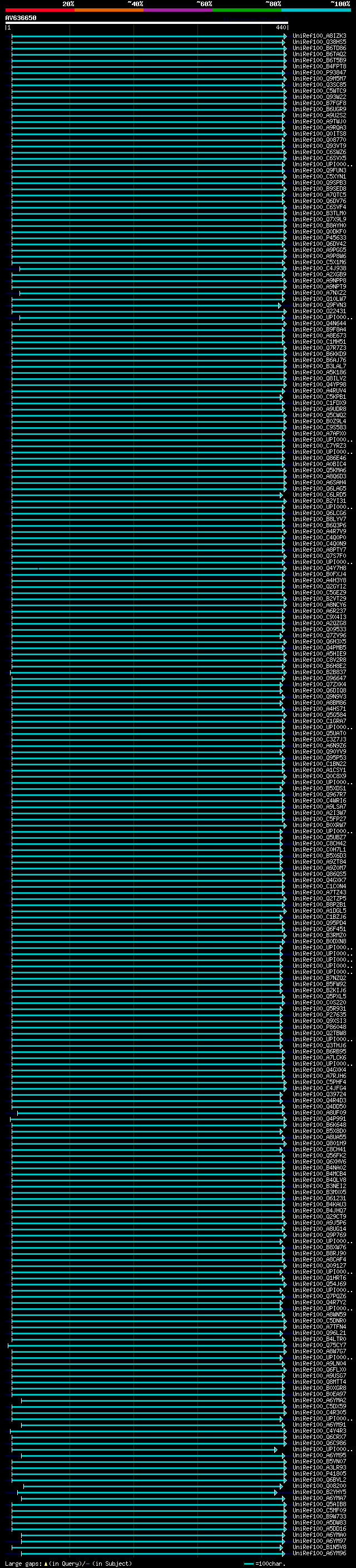Viewport: 356px width, 1568px height.
Task: Select the UniRef100_Q9FUN3 label
Action: [x=319, y=170]
